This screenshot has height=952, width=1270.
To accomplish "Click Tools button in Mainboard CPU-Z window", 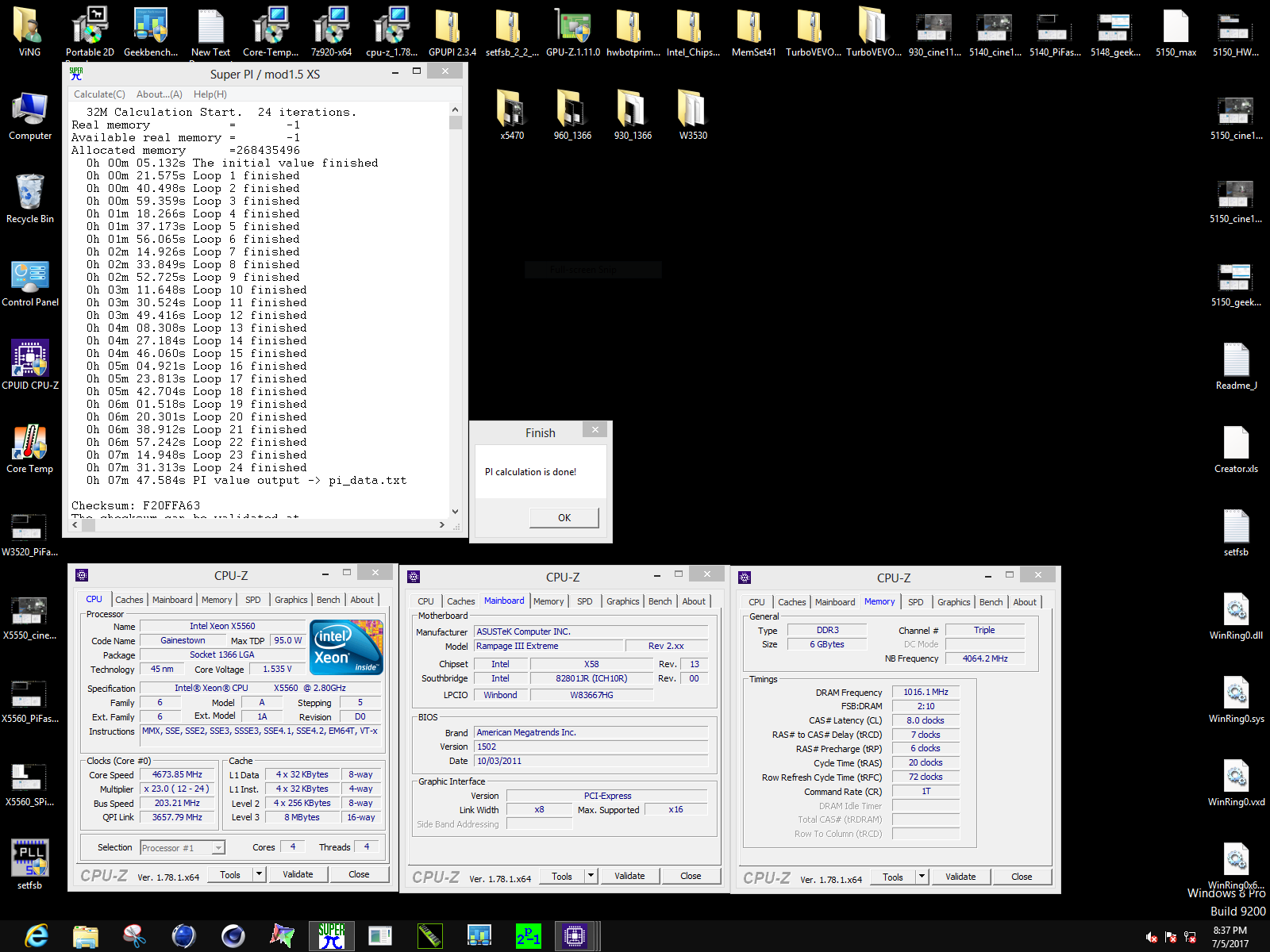I will pyautogui.click(x=561, y=876).
